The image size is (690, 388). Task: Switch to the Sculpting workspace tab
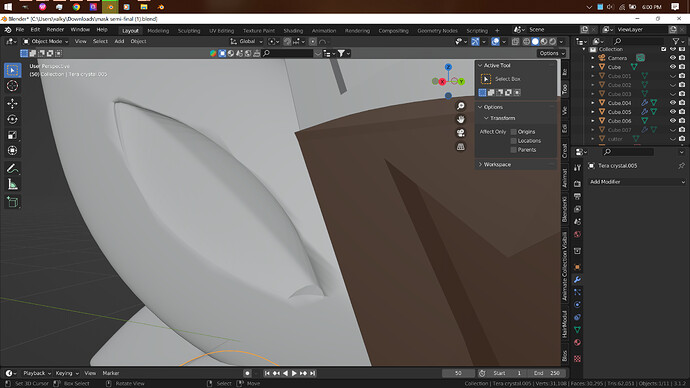click(x=189, y=31)
